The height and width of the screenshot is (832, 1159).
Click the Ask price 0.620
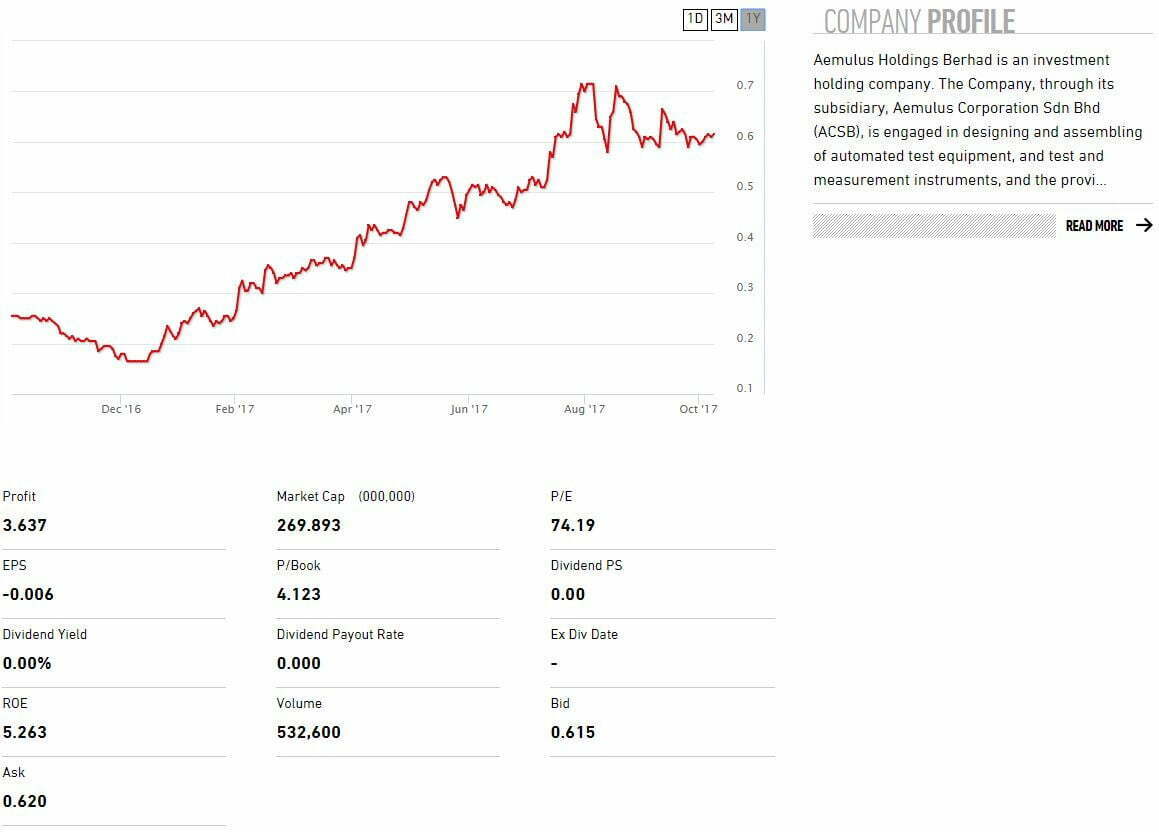pyautogui.click(x=25, y=801)
